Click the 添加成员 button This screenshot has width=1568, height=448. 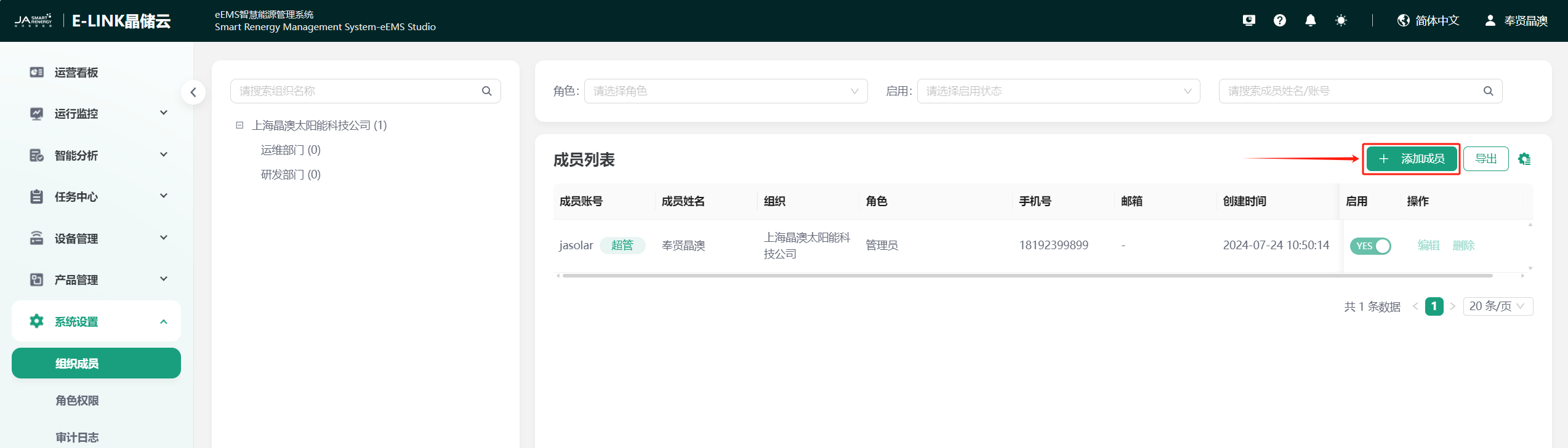1411,159
